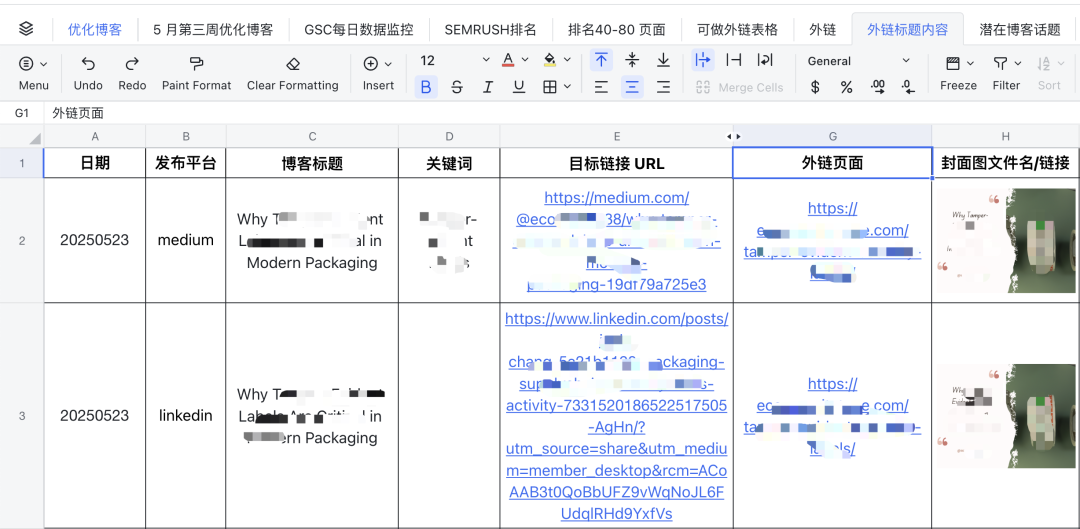
Task: Select the cell containing linkedin
Action: click(185, 415)
